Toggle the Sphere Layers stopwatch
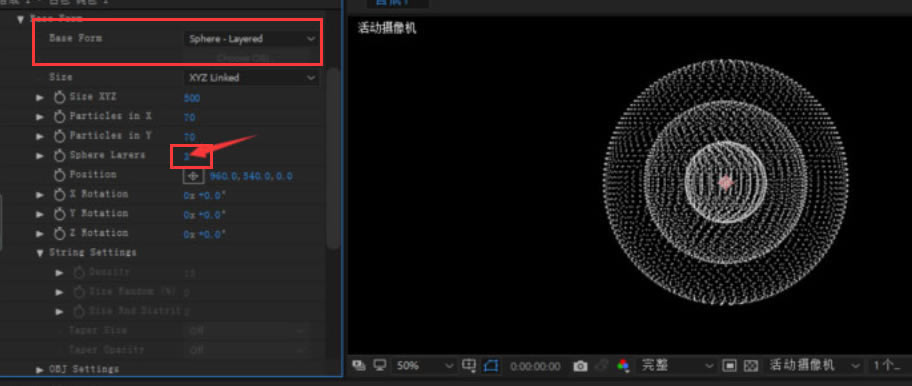This screenshot has width=912, height=386. click(x=59, y=155)
